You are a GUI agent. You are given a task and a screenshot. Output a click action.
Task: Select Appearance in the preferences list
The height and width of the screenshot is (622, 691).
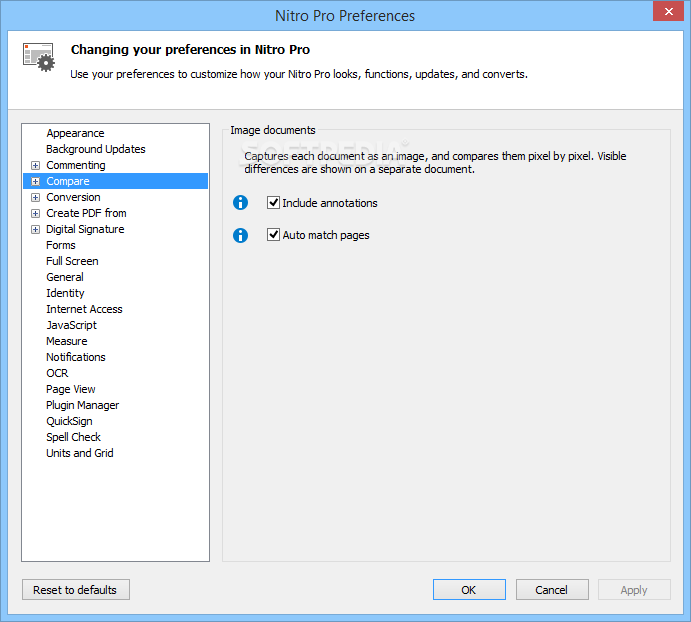[x=75, y=133]
